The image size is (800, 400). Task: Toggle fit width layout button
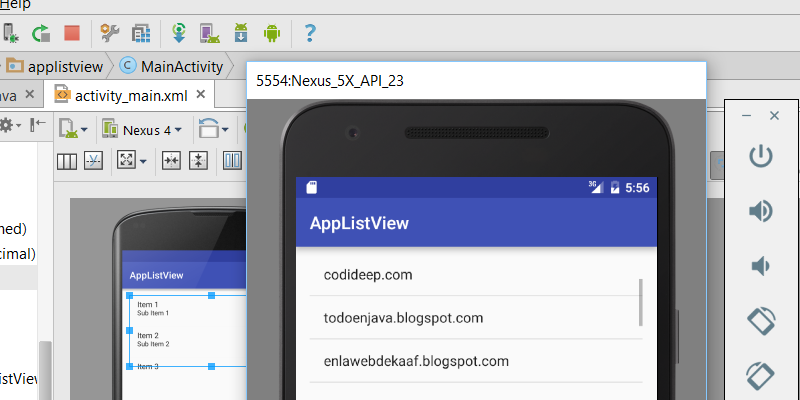click(171, 161)
